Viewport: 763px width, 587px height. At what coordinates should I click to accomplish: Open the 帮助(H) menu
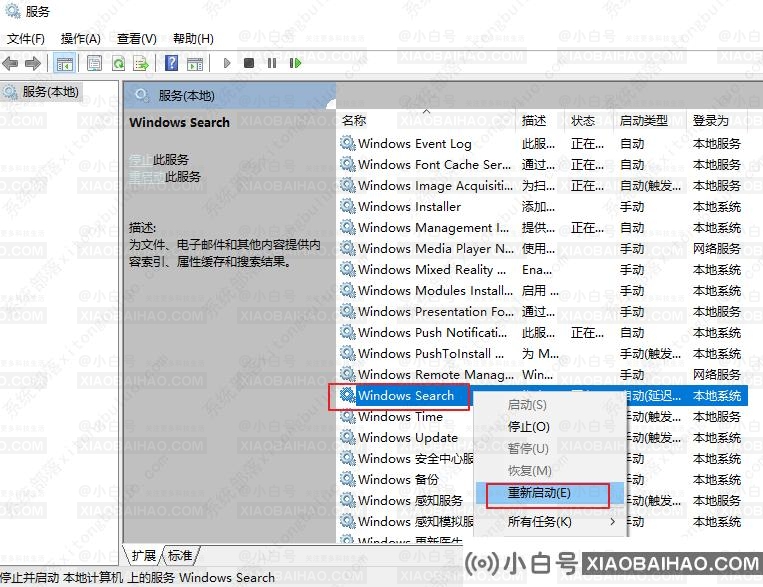point(193,39)
